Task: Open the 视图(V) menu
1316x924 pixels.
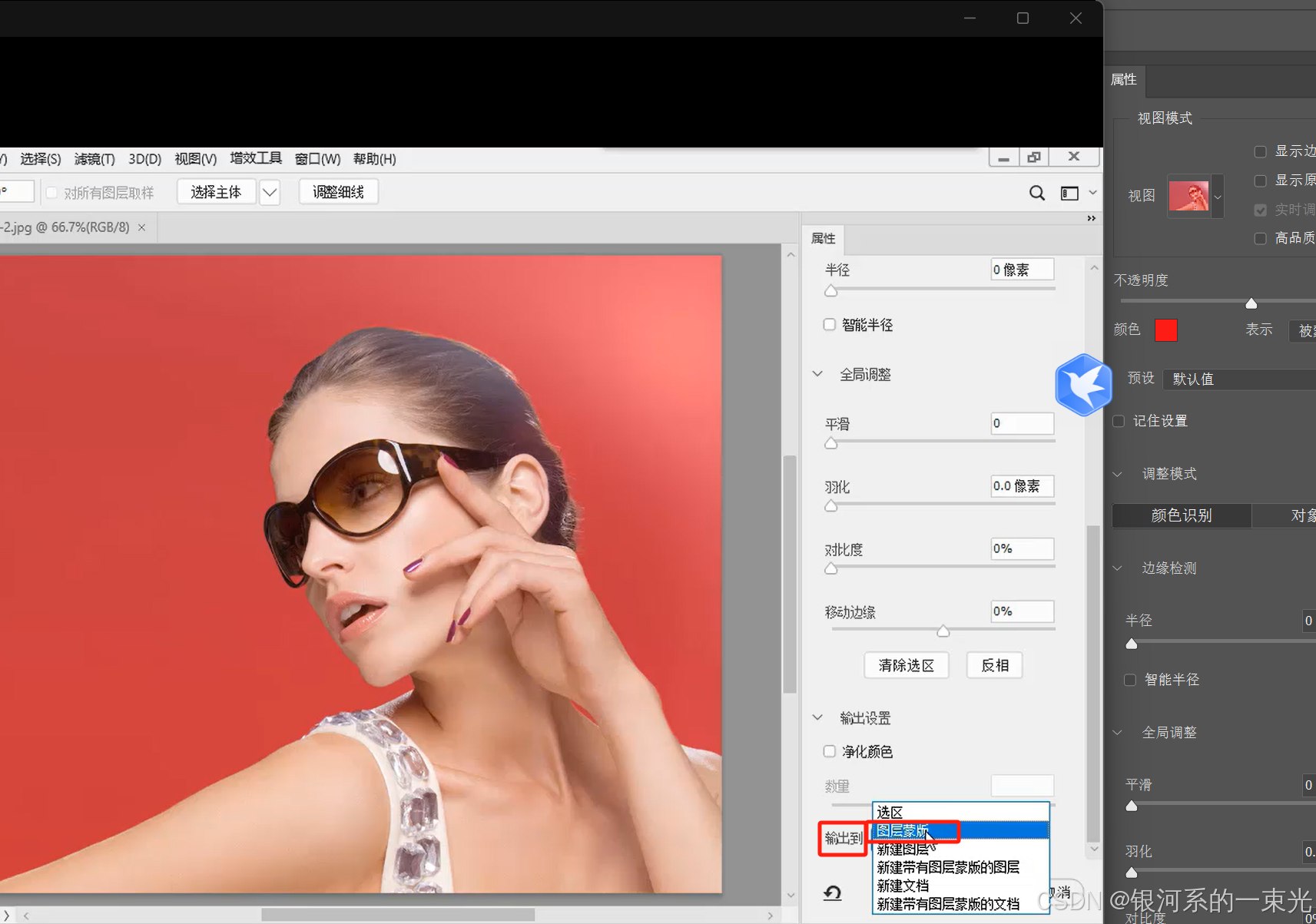Action: (x=196, y=159)
